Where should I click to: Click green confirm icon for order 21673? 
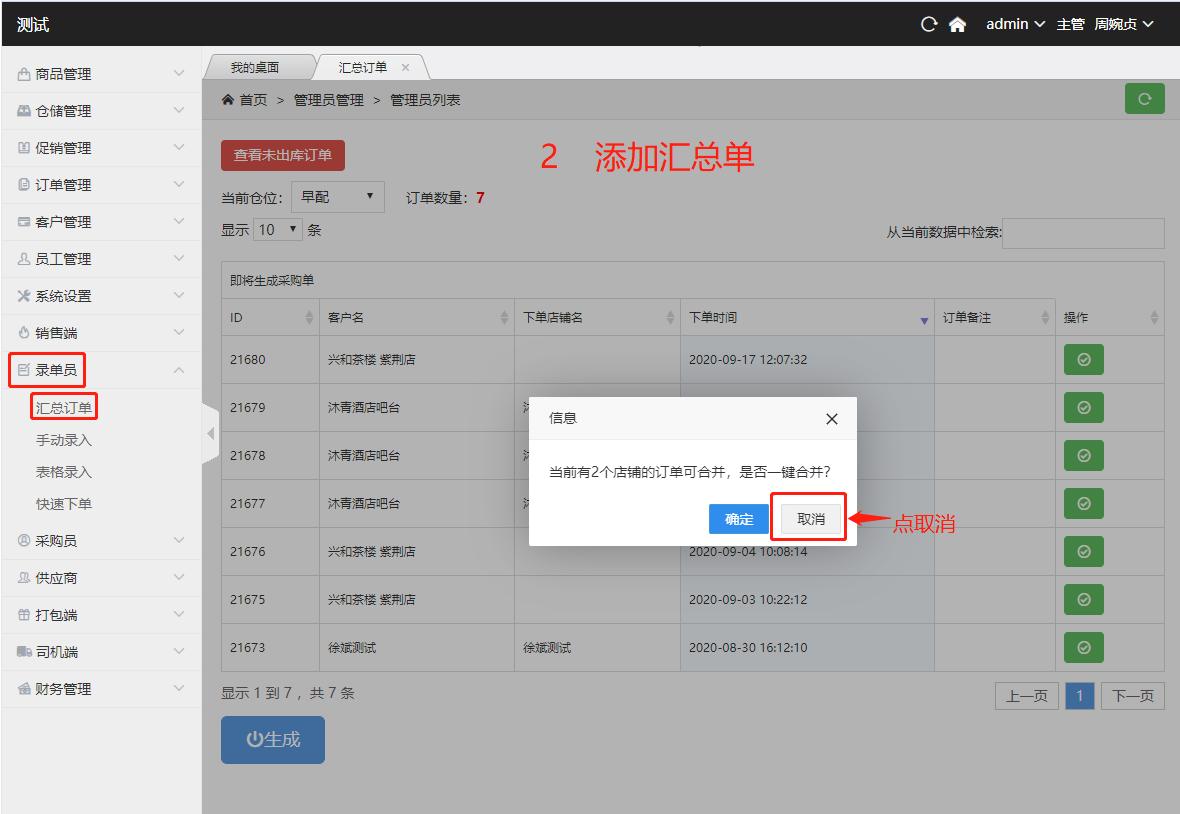1083,648
